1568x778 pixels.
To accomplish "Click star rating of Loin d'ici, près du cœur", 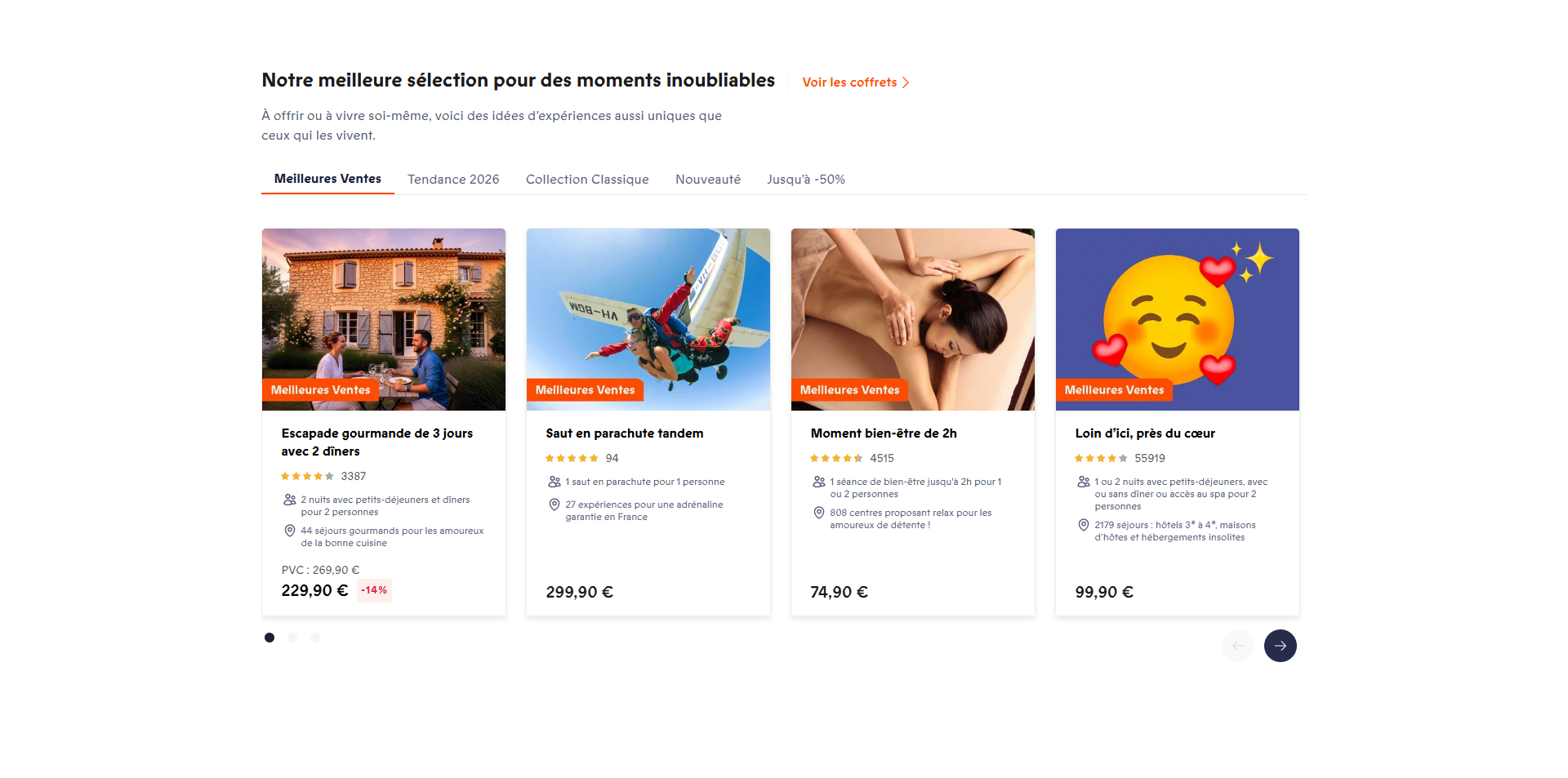I will [1101, 459].
